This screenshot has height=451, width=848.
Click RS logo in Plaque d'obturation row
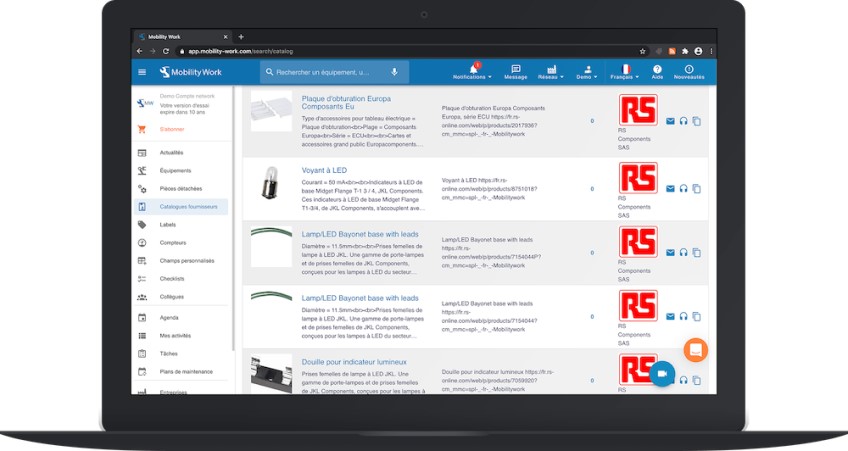638,110
